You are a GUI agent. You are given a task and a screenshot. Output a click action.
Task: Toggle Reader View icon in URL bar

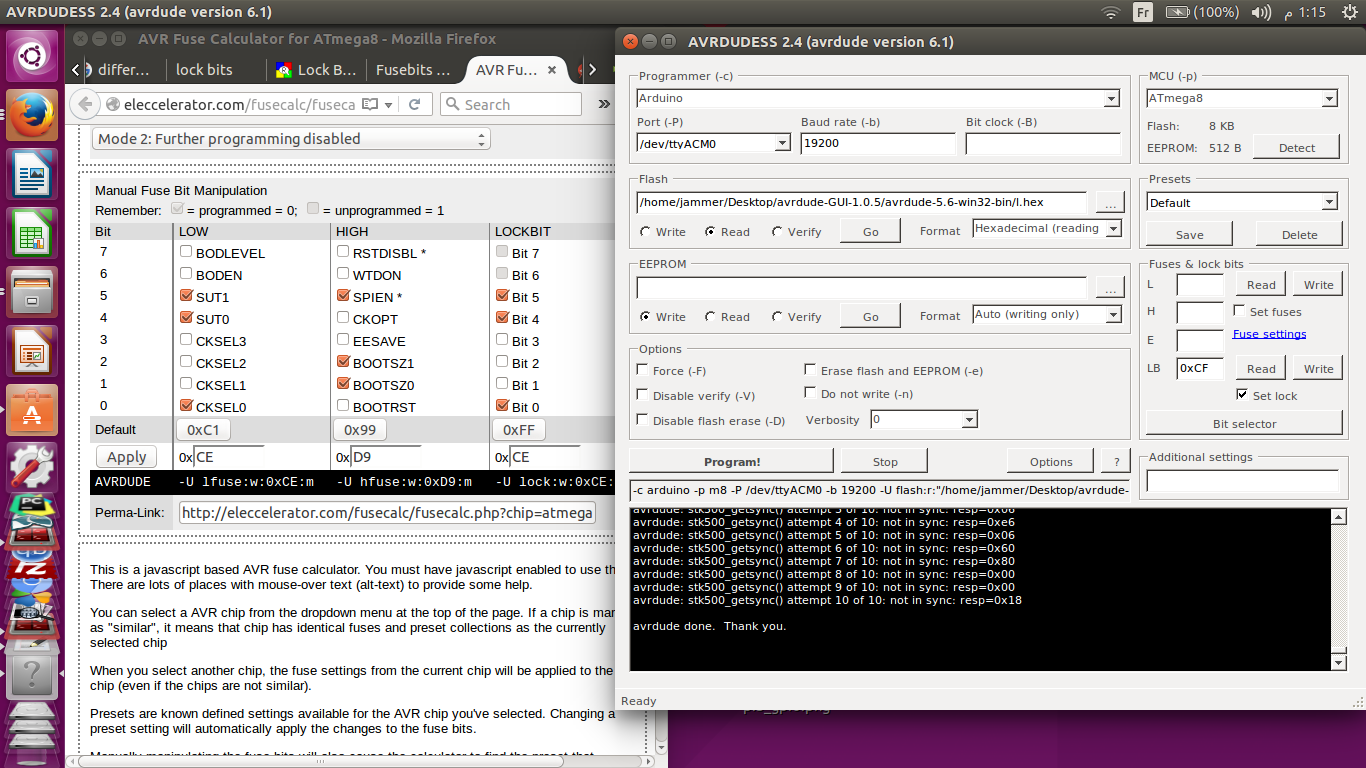(x=370, y=104)
